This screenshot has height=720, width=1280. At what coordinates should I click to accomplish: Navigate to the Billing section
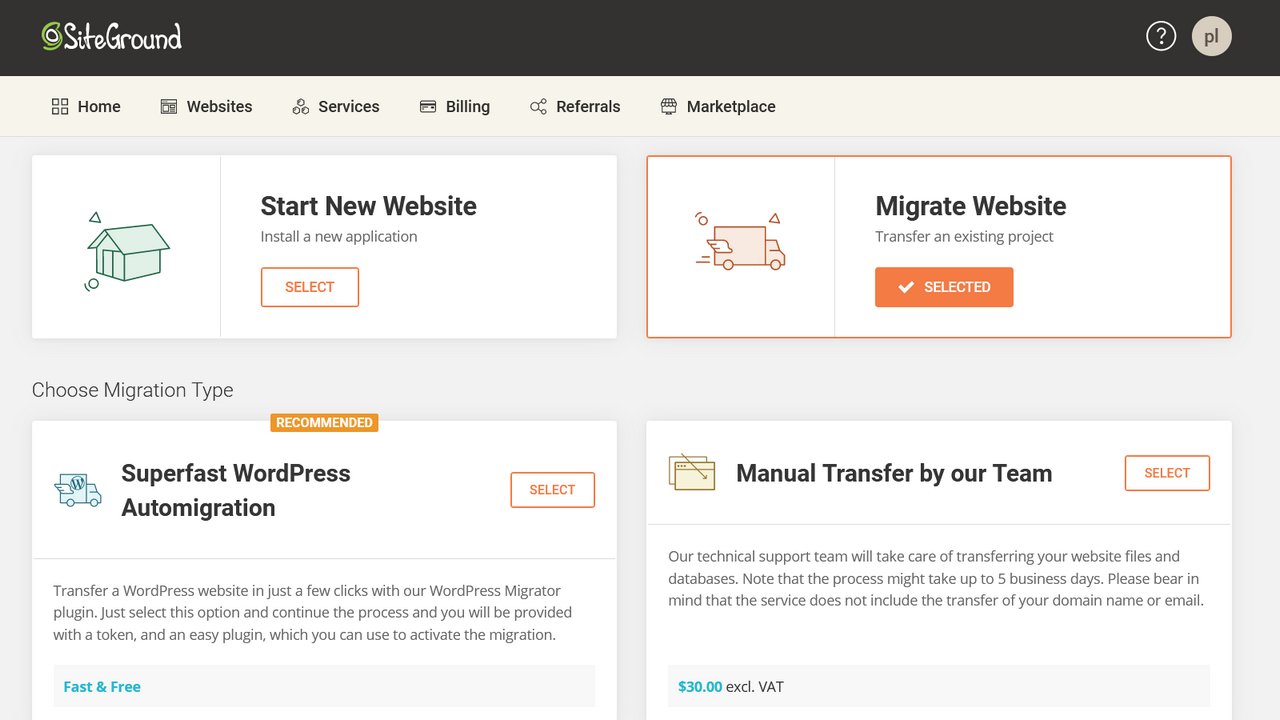[x=455, y=106]
